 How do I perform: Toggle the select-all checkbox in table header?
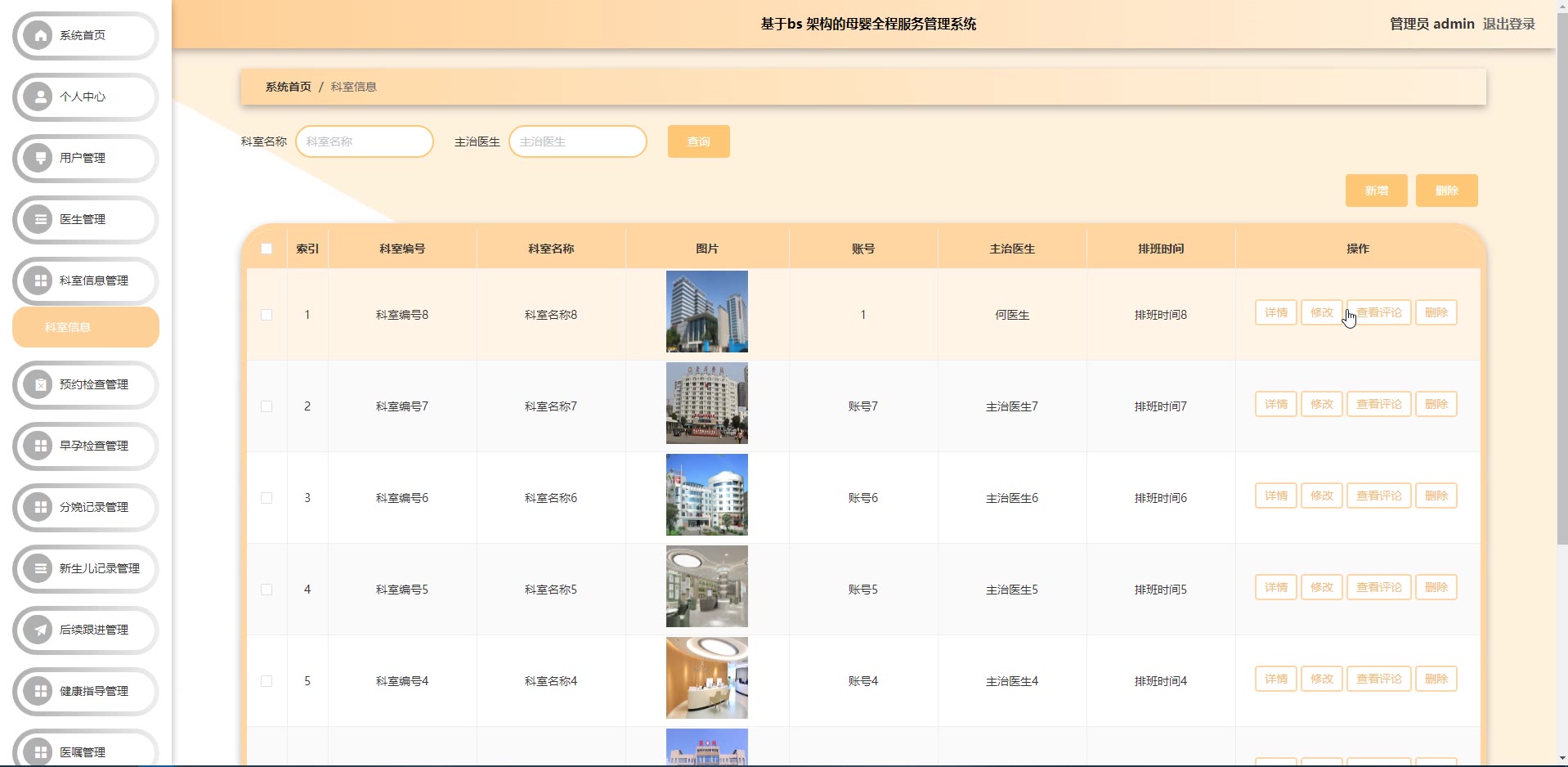pyautogui.click(x=267, y=249)
